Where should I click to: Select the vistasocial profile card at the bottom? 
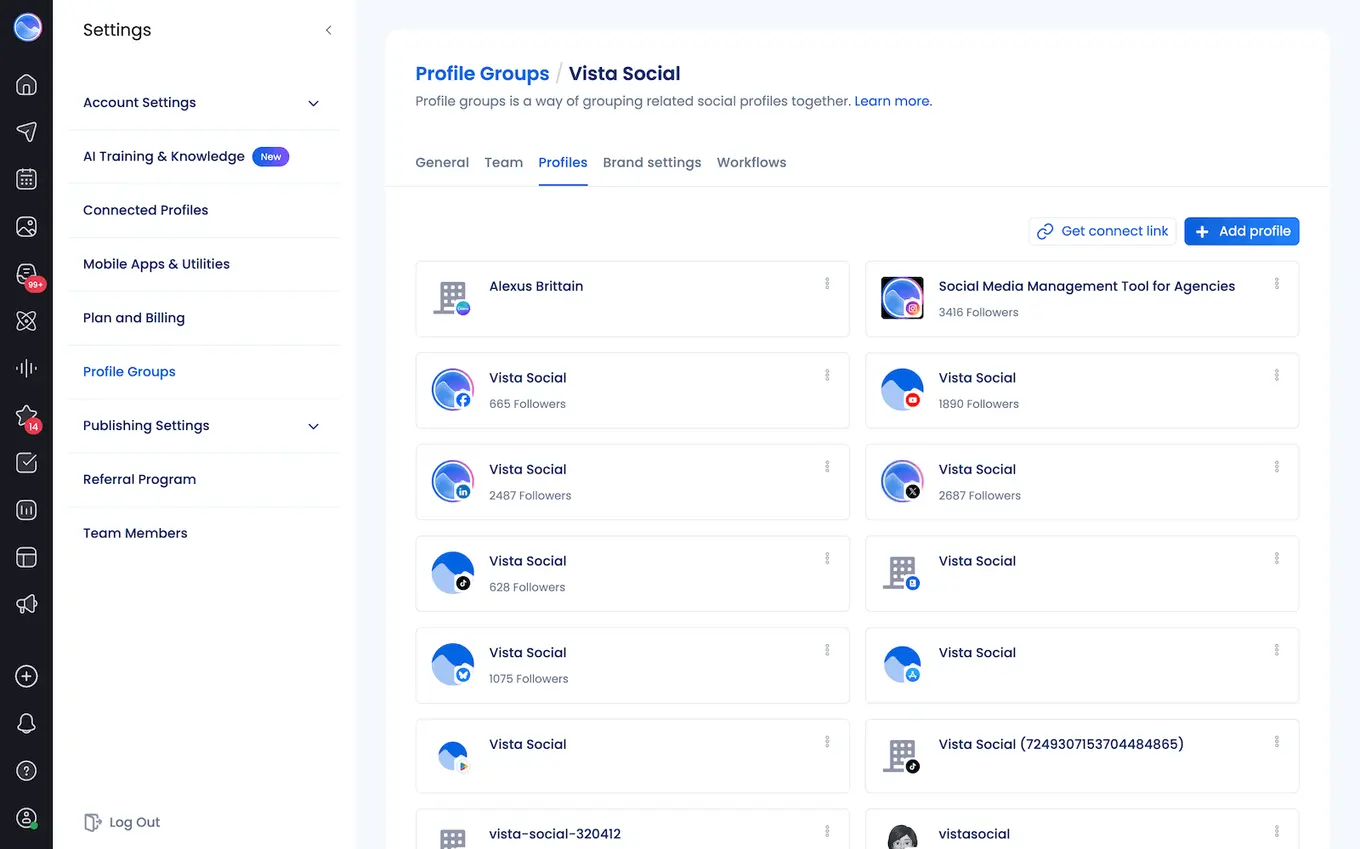click(x=1082, y=832)
